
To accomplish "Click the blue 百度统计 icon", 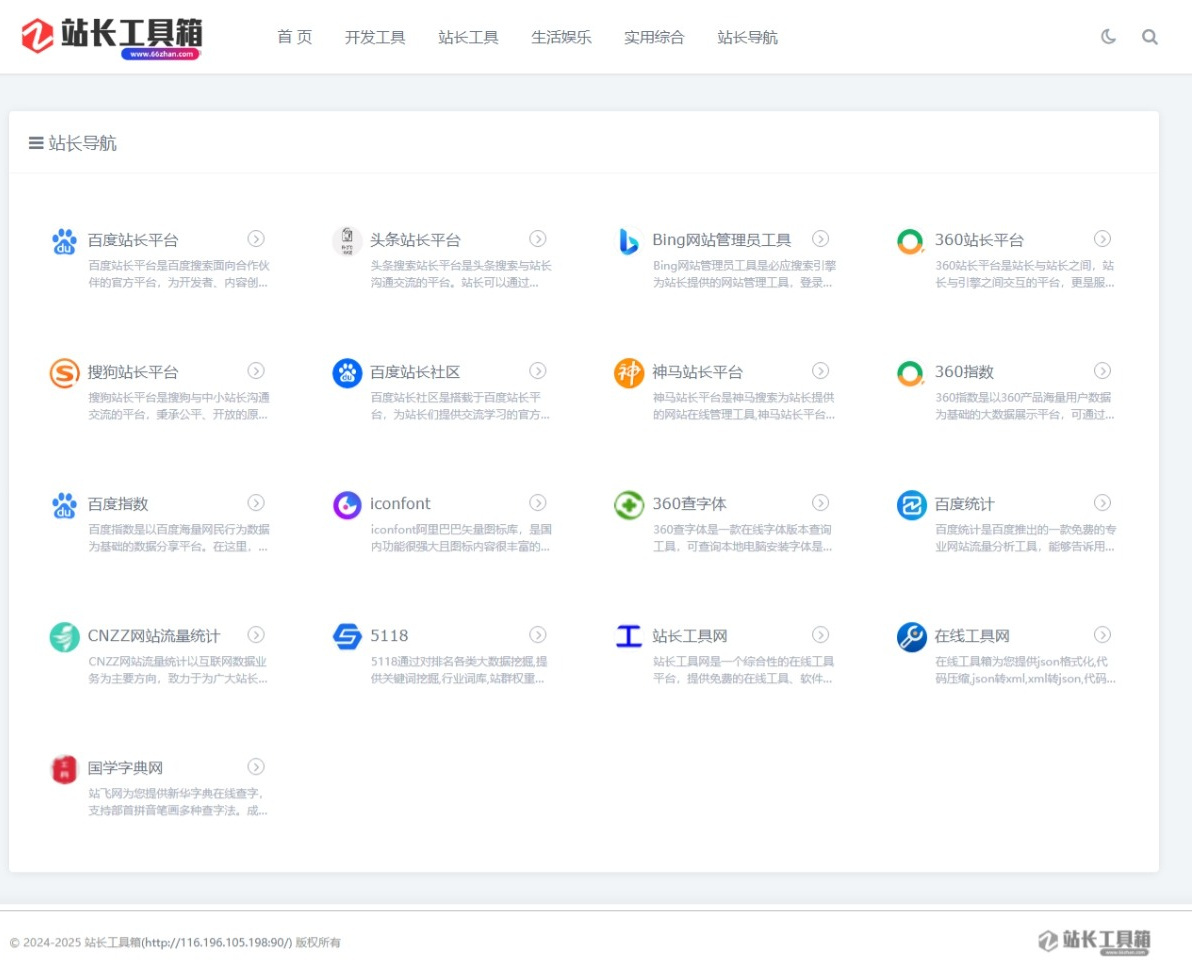I will (911, 505).
